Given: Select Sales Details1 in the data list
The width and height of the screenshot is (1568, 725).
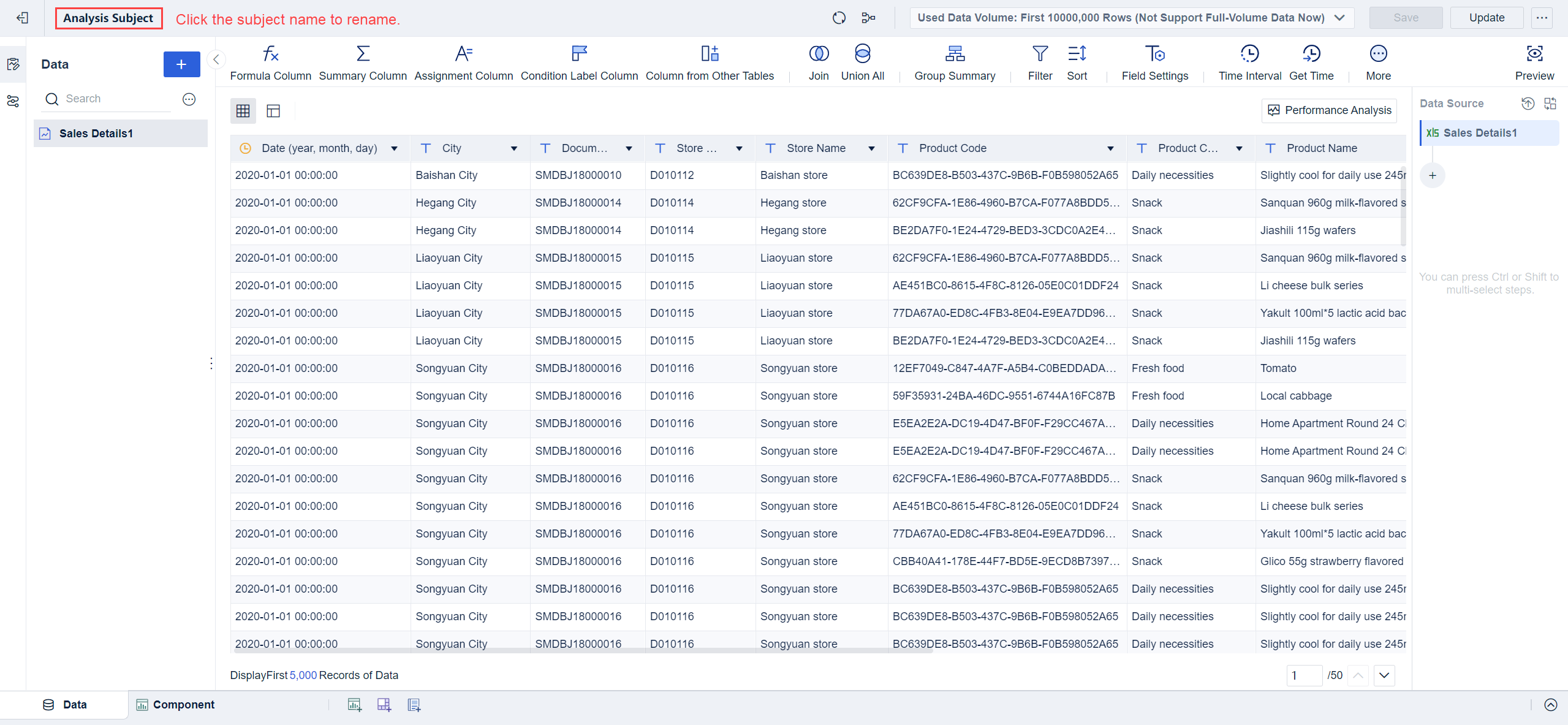Looking at the screenshot, I should coord(96,132).
